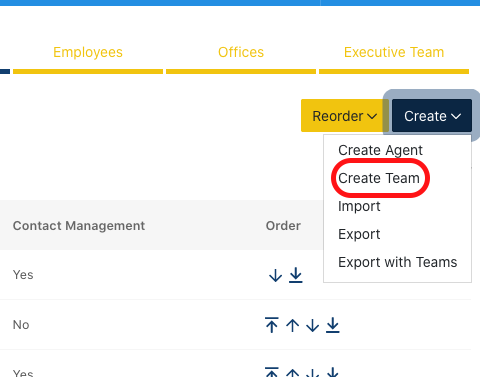This screenshot has height=377, width=480.
Task: Click move-to-bottom arrow in first Yes row
Action: [296, 275]
